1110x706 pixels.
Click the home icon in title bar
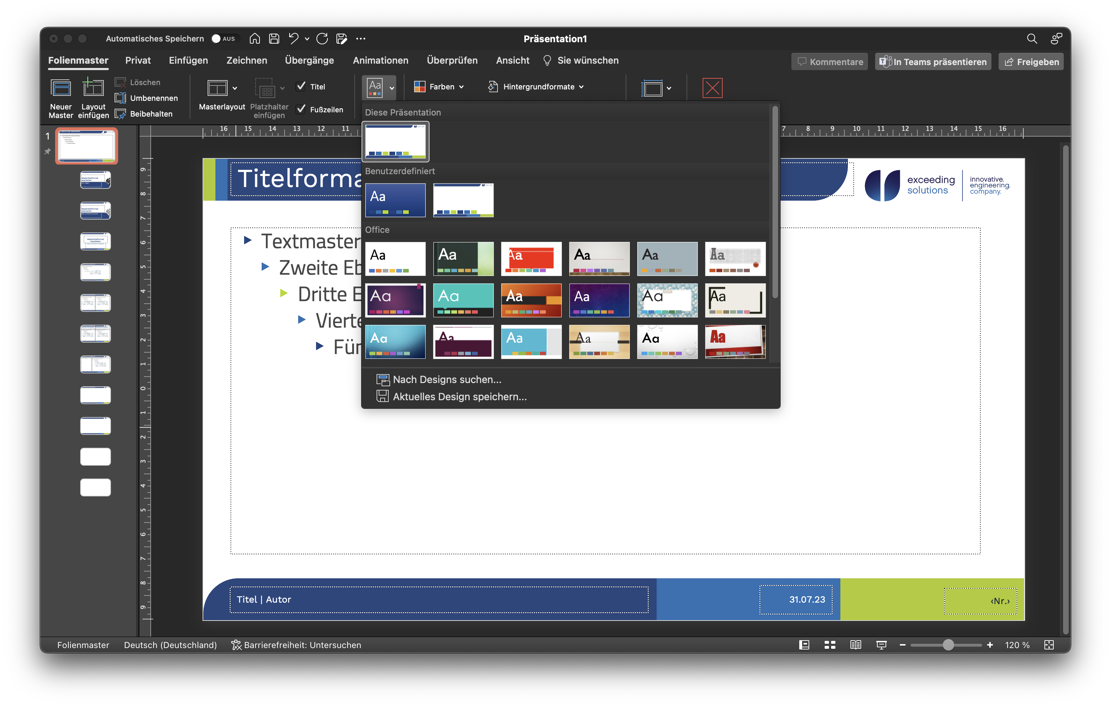[255, 39]
